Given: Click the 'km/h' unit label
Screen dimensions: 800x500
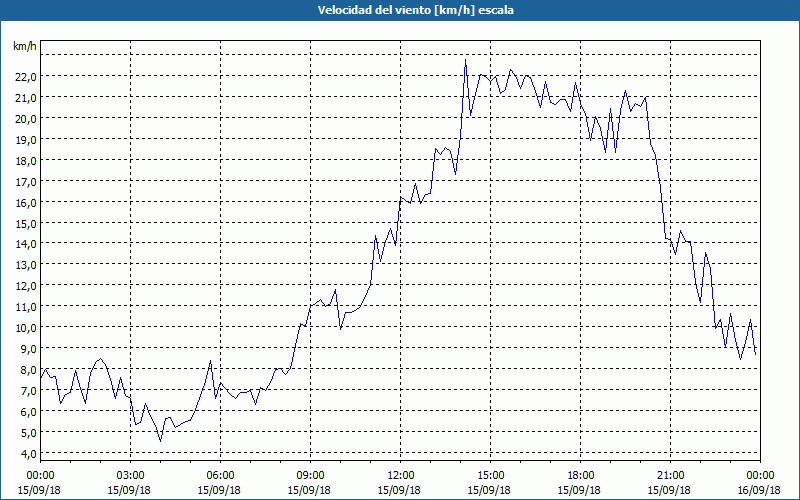Looking at the screenshot, I should (x=25, y=46).
